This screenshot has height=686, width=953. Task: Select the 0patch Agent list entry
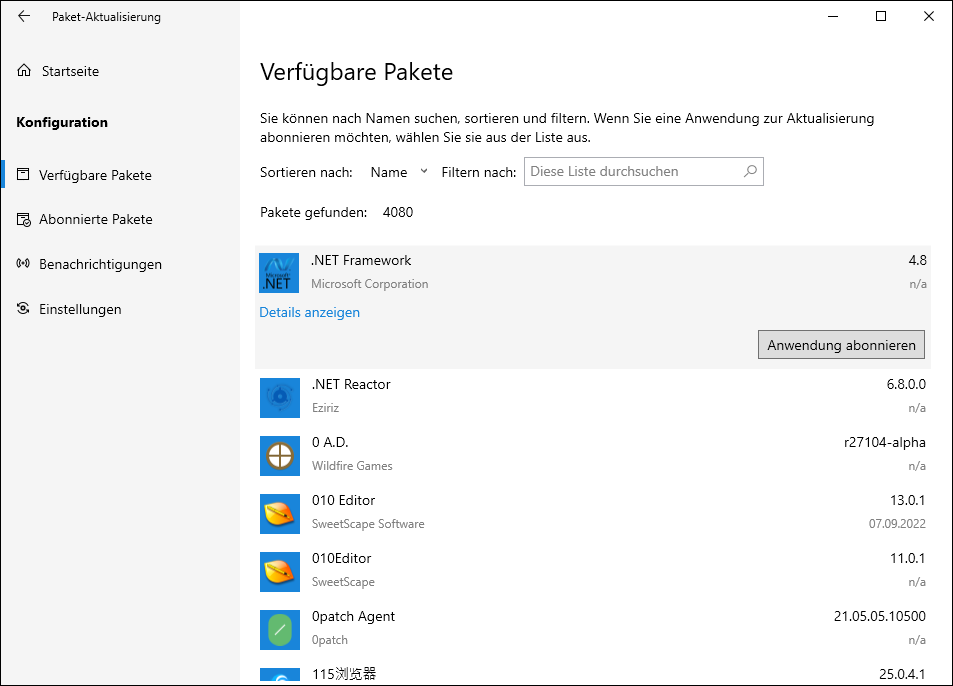(x=353, y=616)
